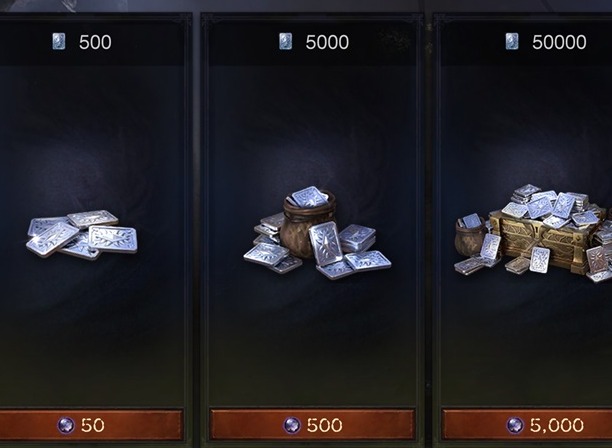This screenshot has width=612, height=448.
Task: Open the 500 platinum bundle card
Action: 92,228
